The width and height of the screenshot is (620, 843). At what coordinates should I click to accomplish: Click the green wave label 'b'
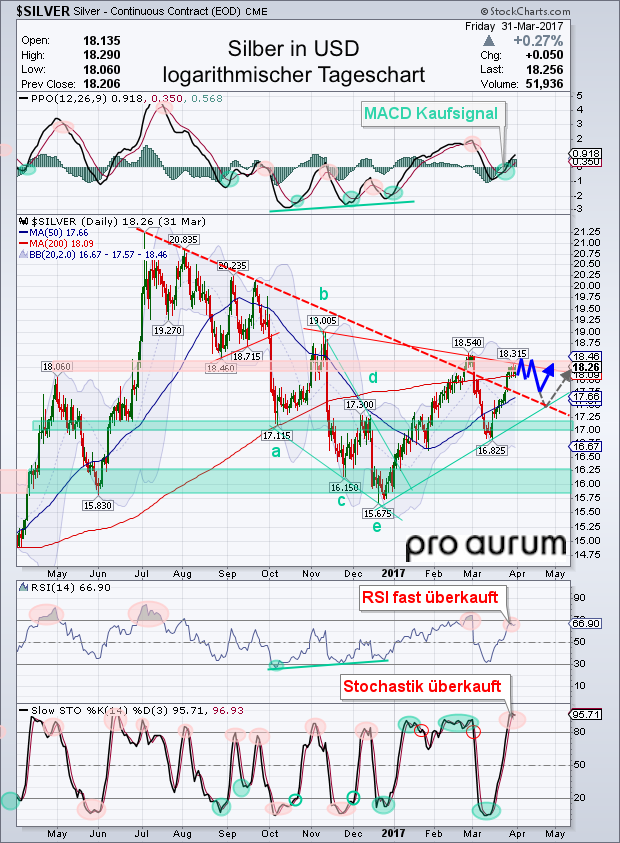click(x=324, y=293)
